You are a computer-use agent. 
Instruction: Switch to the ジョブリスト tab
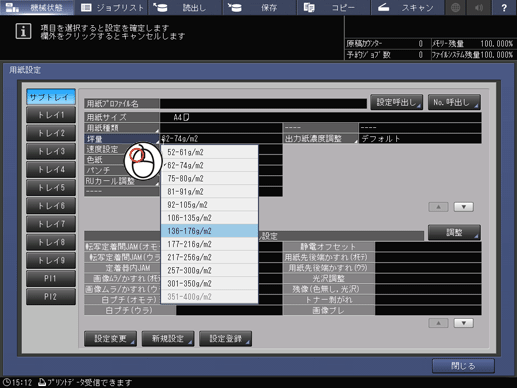click(112, 7)
